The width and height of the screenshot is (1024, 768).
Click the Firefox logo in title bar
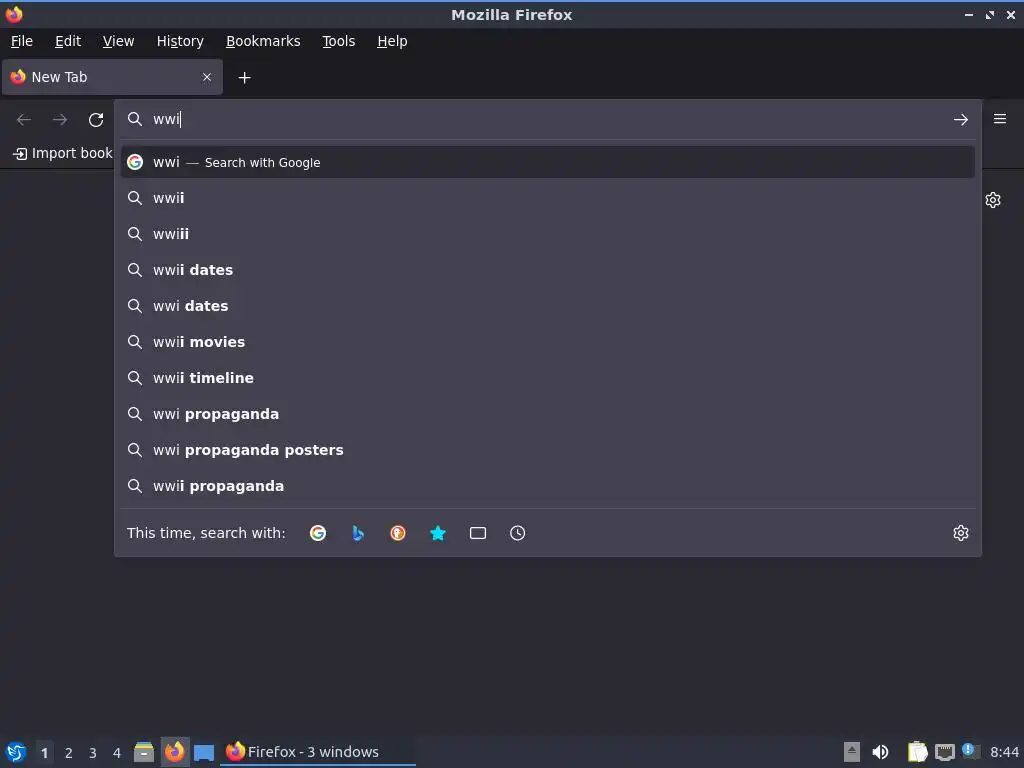point(14,14)
